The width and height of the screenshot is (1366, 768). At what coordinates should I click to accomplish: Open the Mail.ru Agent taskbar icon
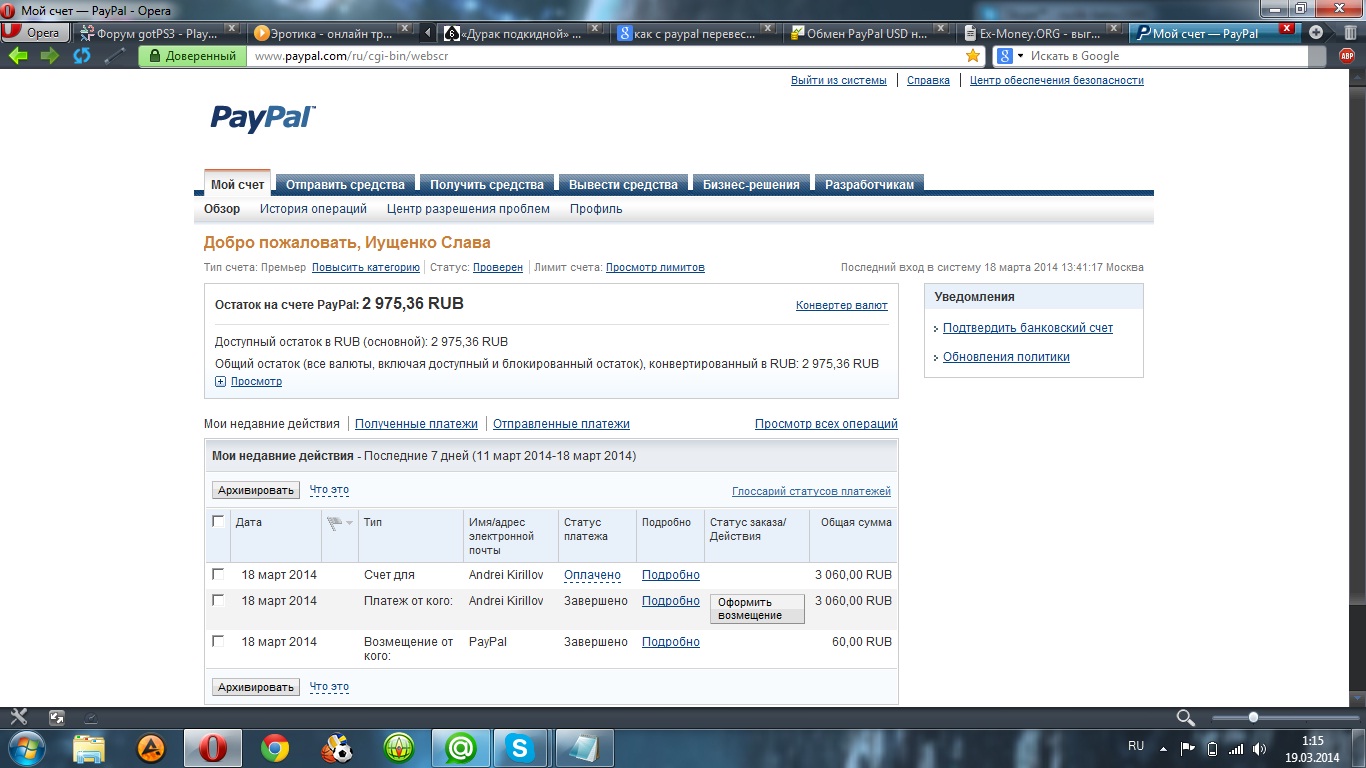pyautogui.click(x=460, y=748)
